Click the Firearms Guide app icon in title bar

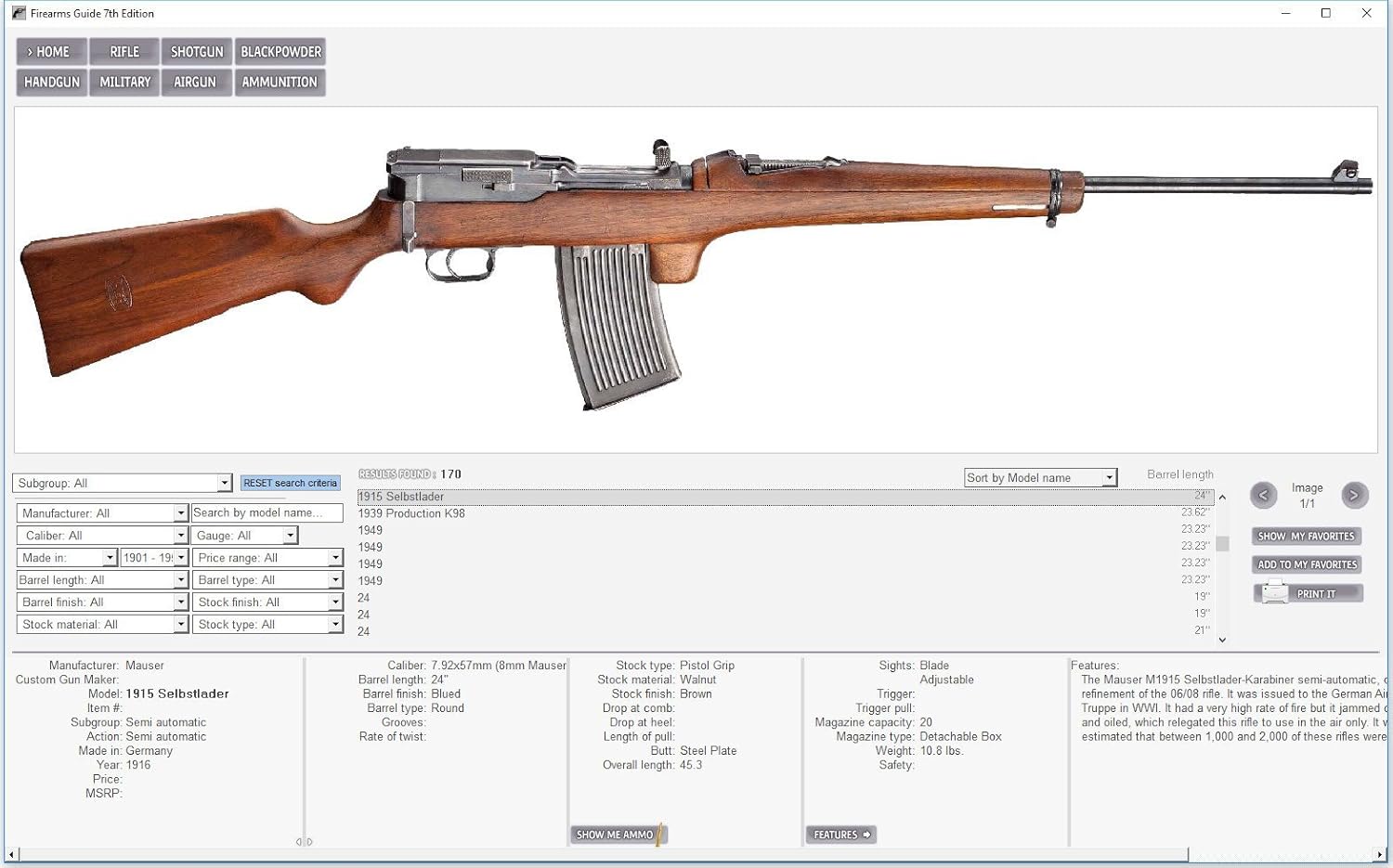(19, 13)
